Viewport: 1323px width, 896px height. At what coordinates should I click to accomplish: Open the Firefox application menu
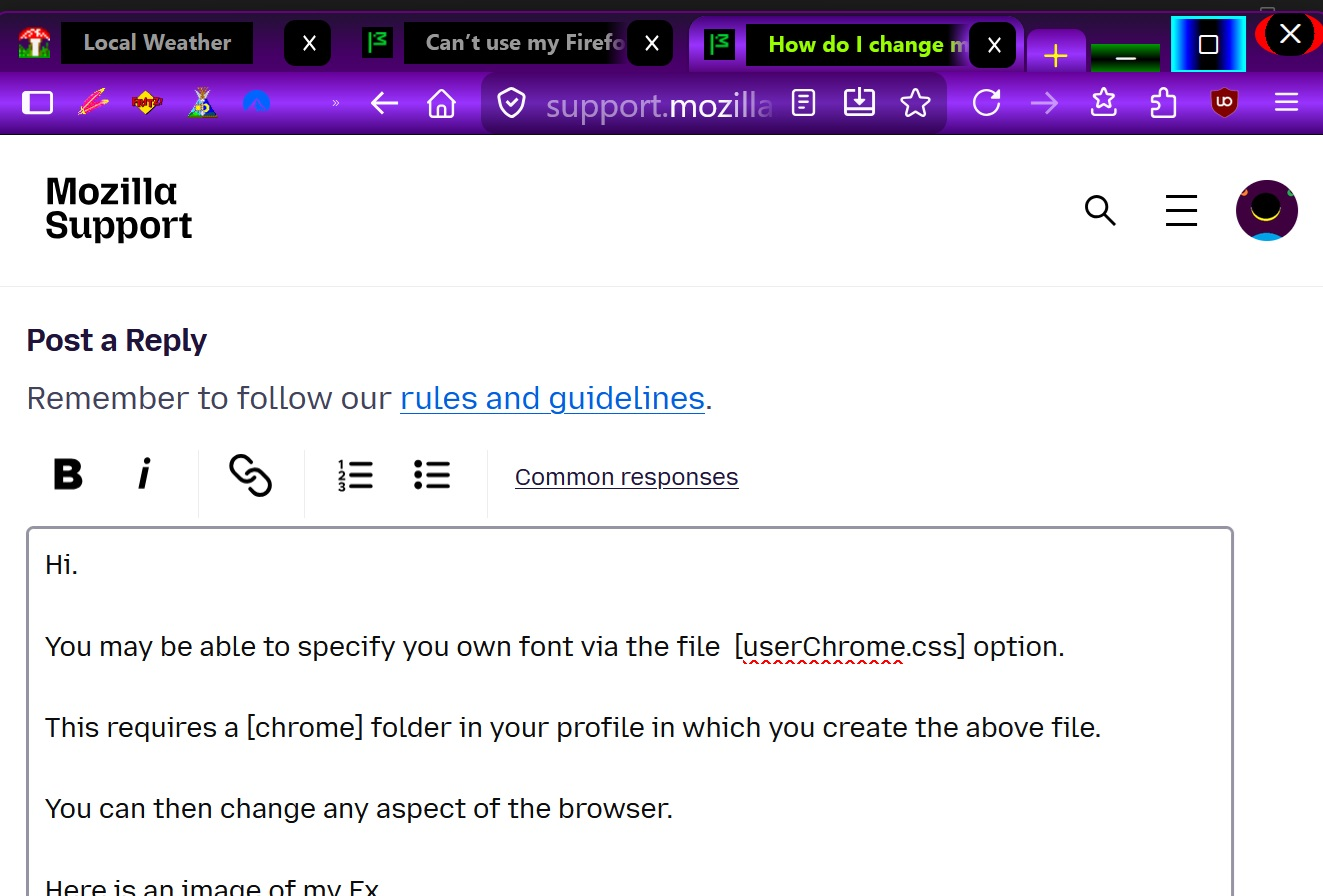(1286, 102)
